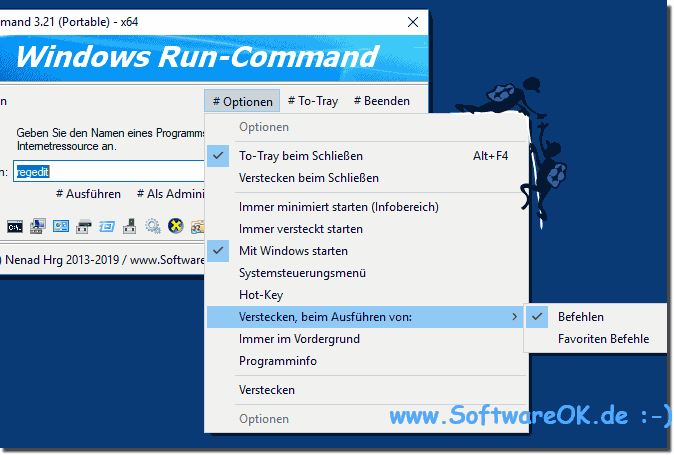Select Hot-Key menu entry
The width and height of the screenshot is (674, 455).
point(367,295)
